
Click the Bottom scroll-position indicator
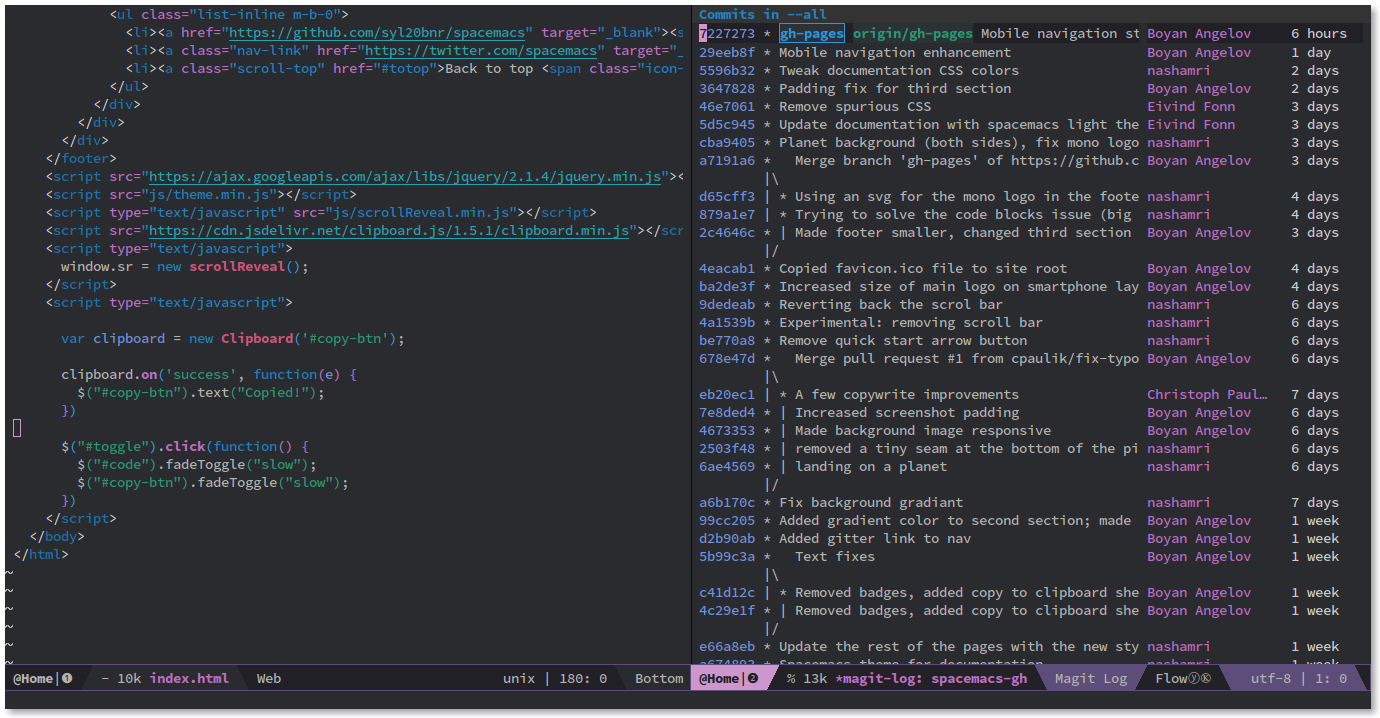click(x=658, y=678)
